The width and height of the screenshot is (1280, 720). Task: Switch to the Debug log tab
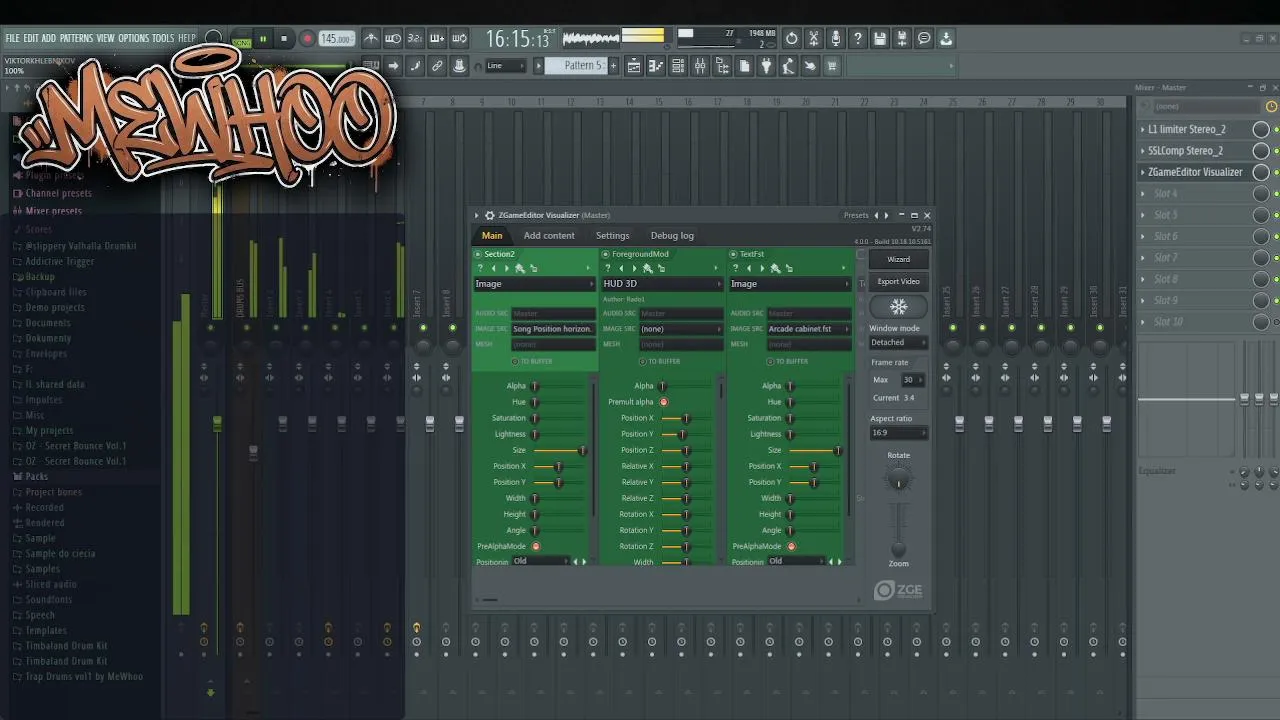[x=672, y=236]
